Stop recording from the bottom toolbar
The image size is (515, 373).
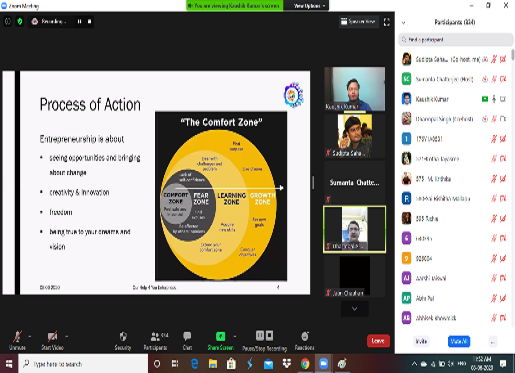coord(269,335)
